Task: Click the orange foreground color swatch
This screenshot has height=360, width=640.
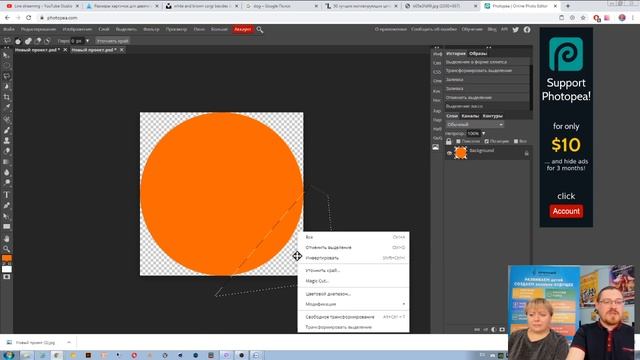Action: [7, 258]
